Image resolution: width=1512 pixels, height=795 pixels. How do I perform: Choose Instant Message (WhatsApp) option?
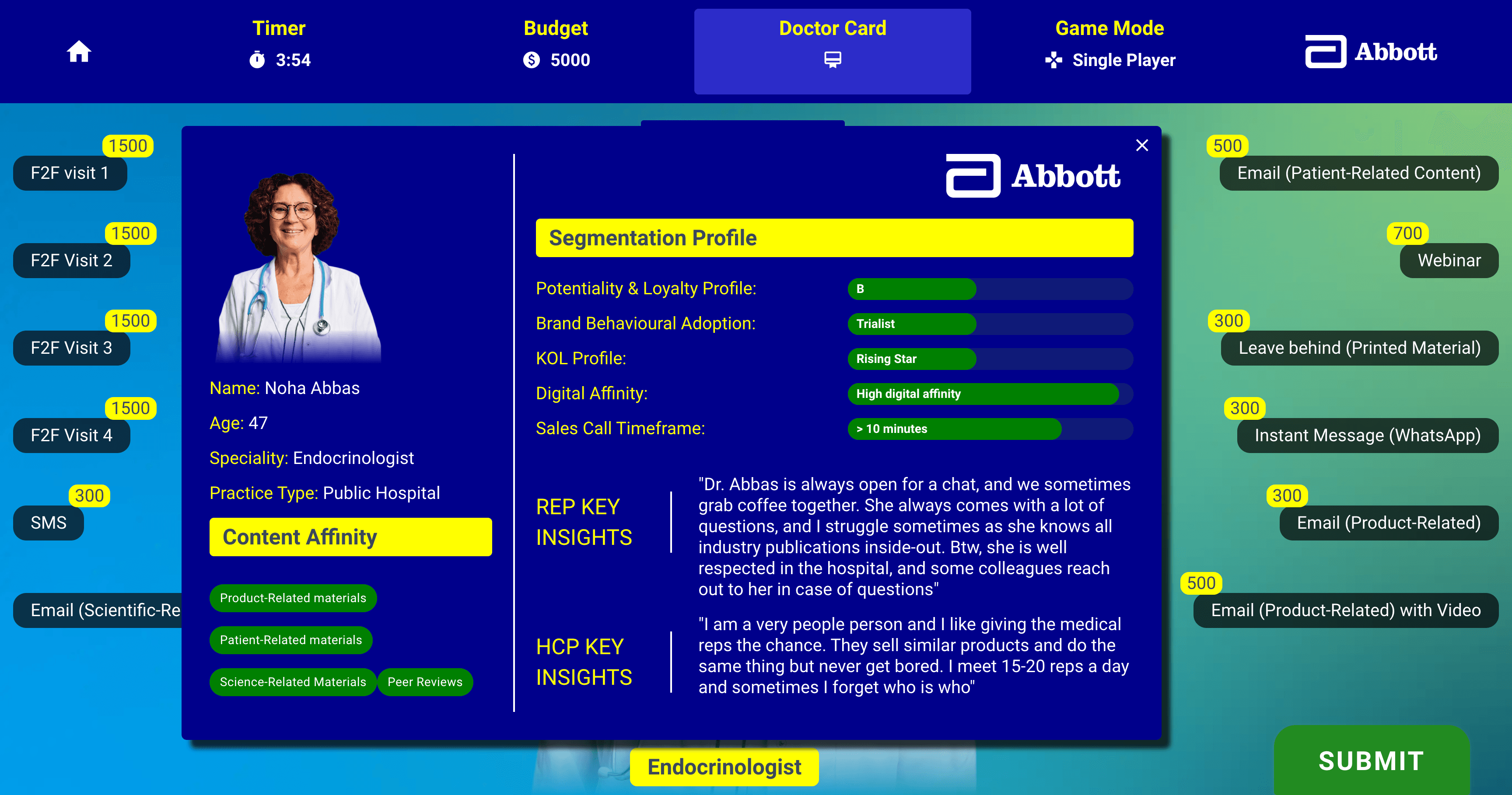click(1367, 436)
